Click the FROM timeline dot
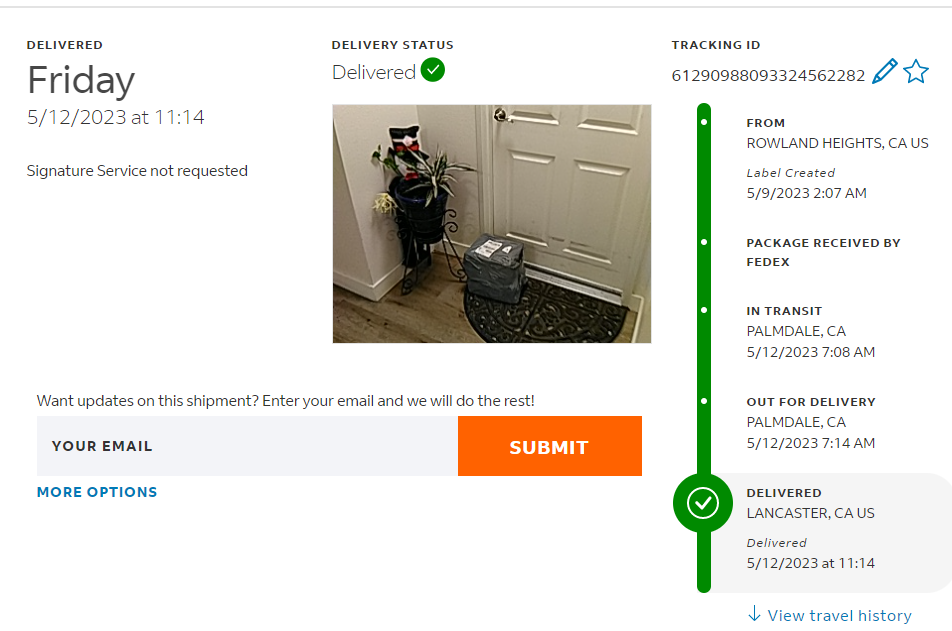 (x=704, y=123)
